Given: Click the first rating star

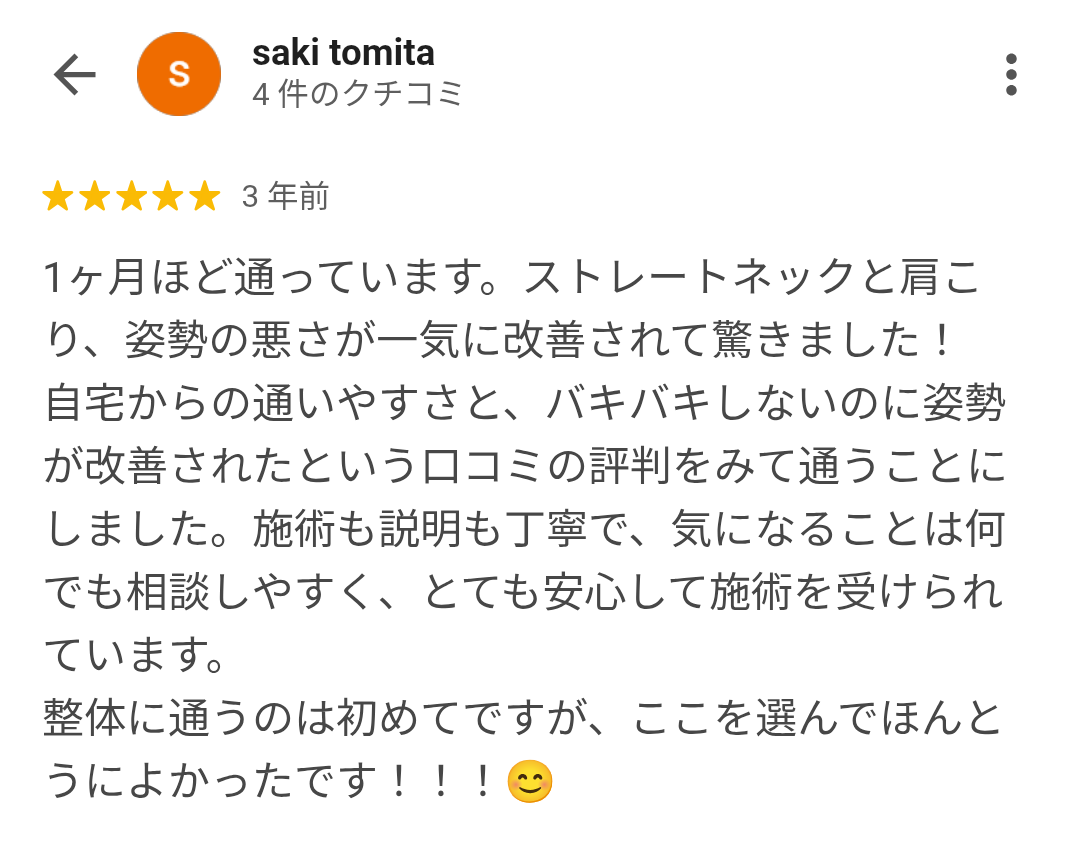Looking at the screenshot, I should tap(57, 197).
